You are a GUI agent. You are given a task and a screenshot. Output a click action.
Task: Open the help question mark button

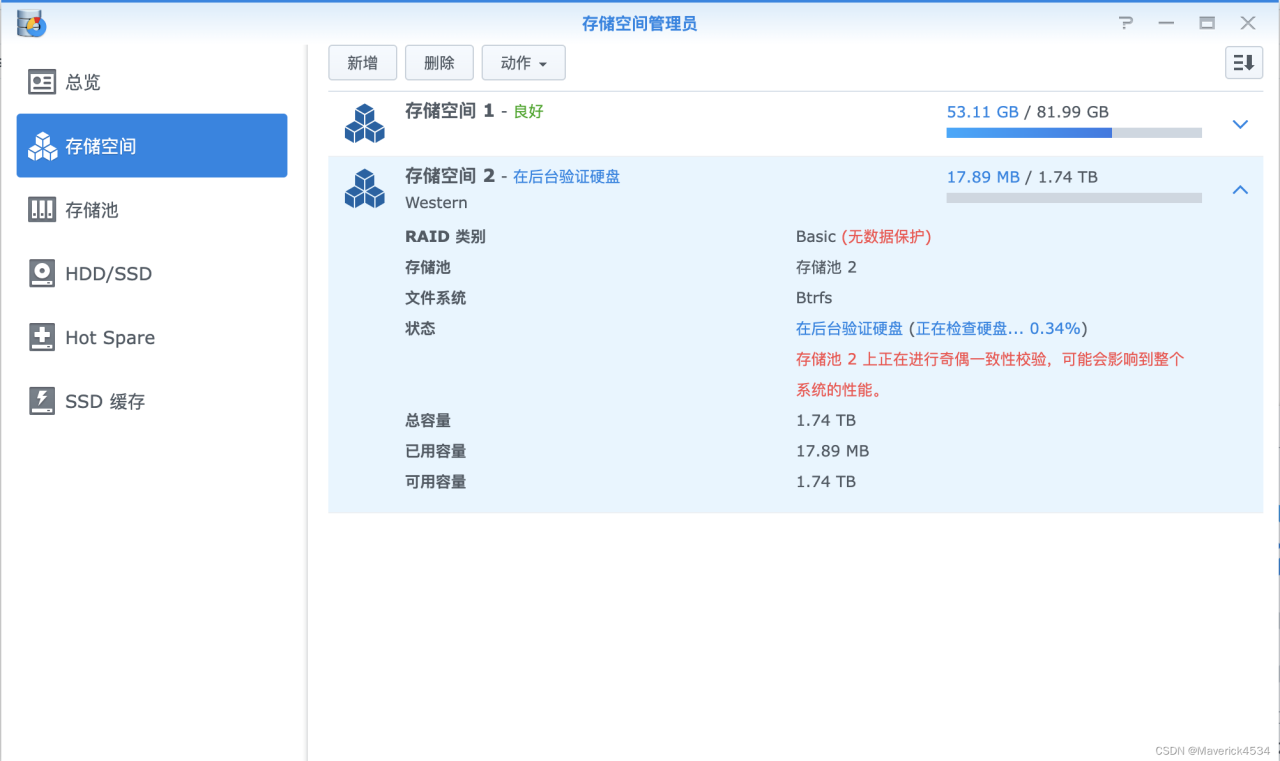coord(1126,23)
